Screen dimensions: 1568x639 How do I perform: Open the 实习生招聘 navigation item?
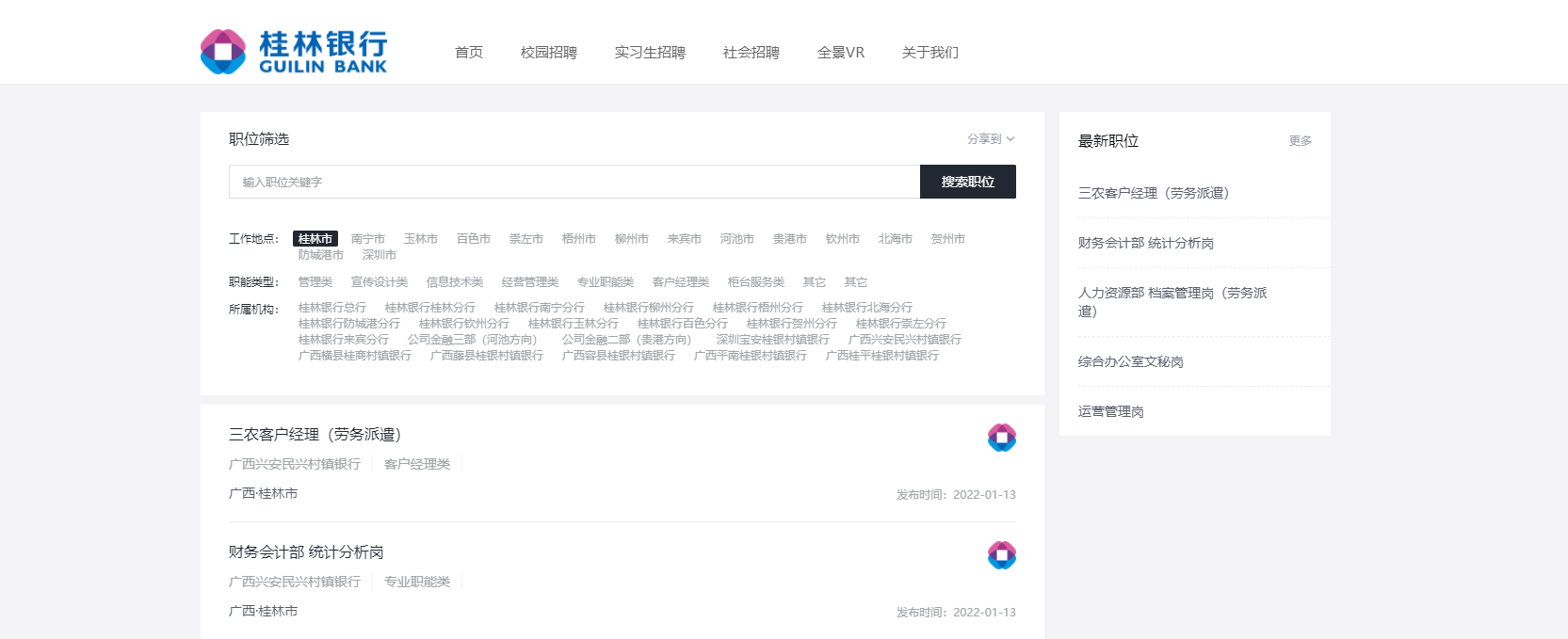point(649,53)
